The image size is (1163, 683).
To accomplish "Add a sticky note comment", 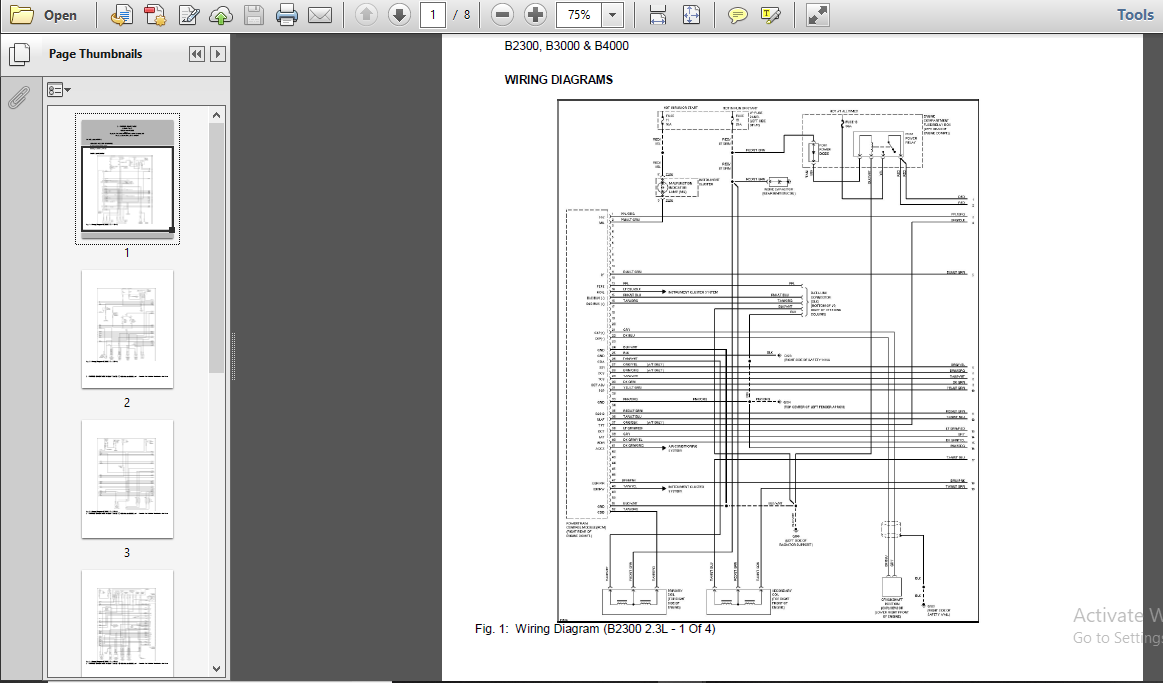I will coord(737,15).
